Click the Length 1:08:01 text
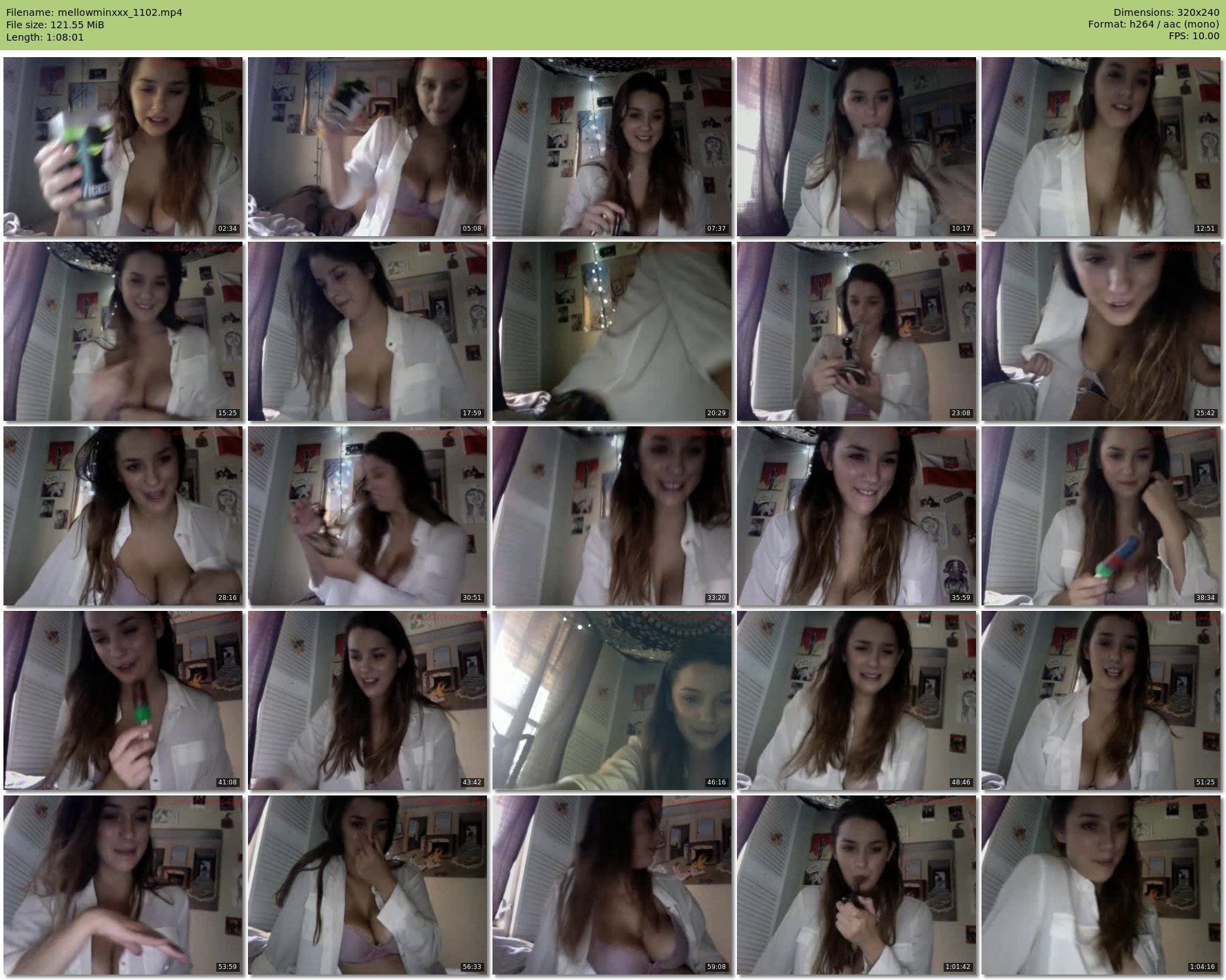 45,37
